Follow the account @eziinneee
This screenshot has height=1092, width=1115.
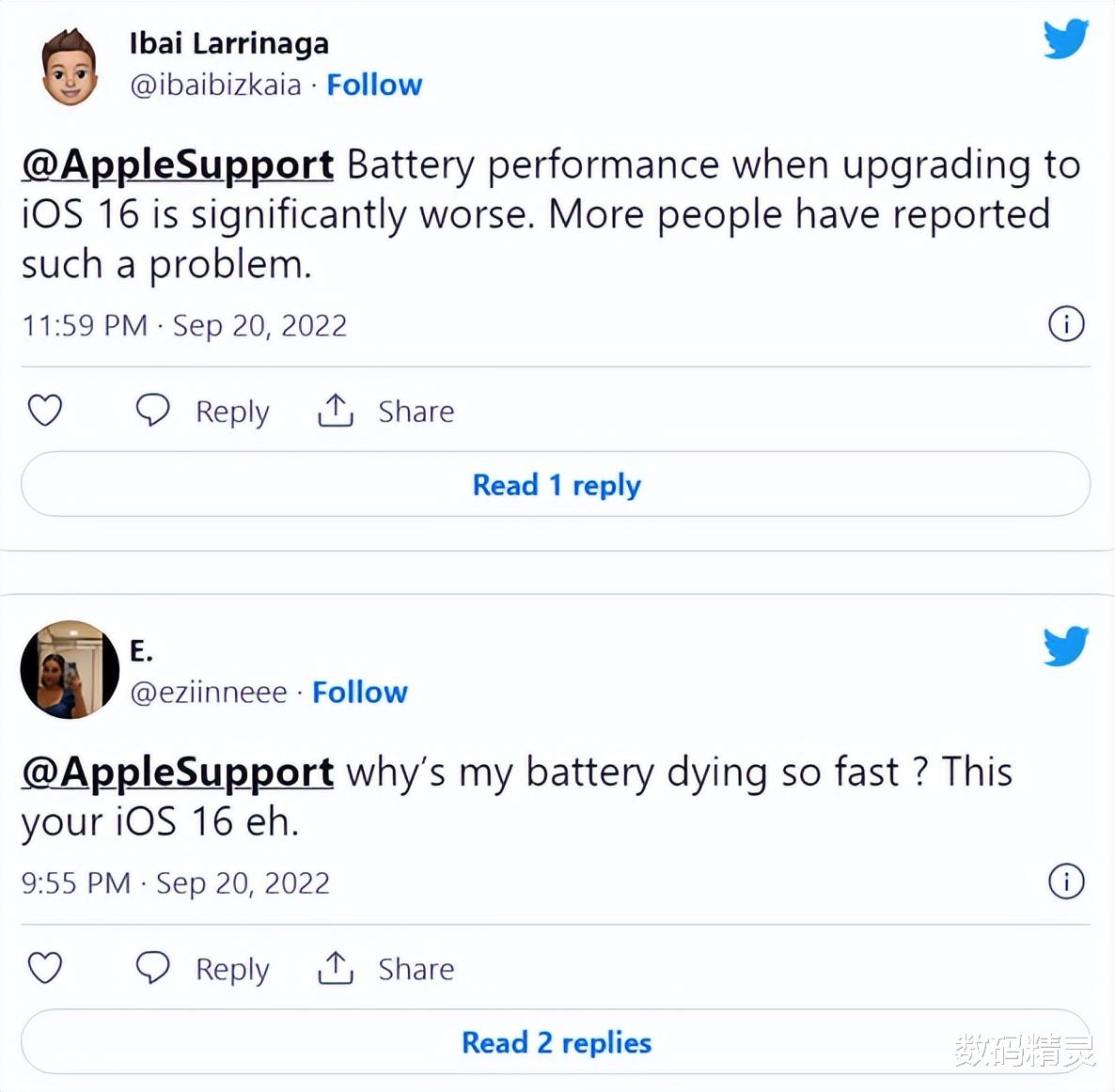tap(359, 692)
